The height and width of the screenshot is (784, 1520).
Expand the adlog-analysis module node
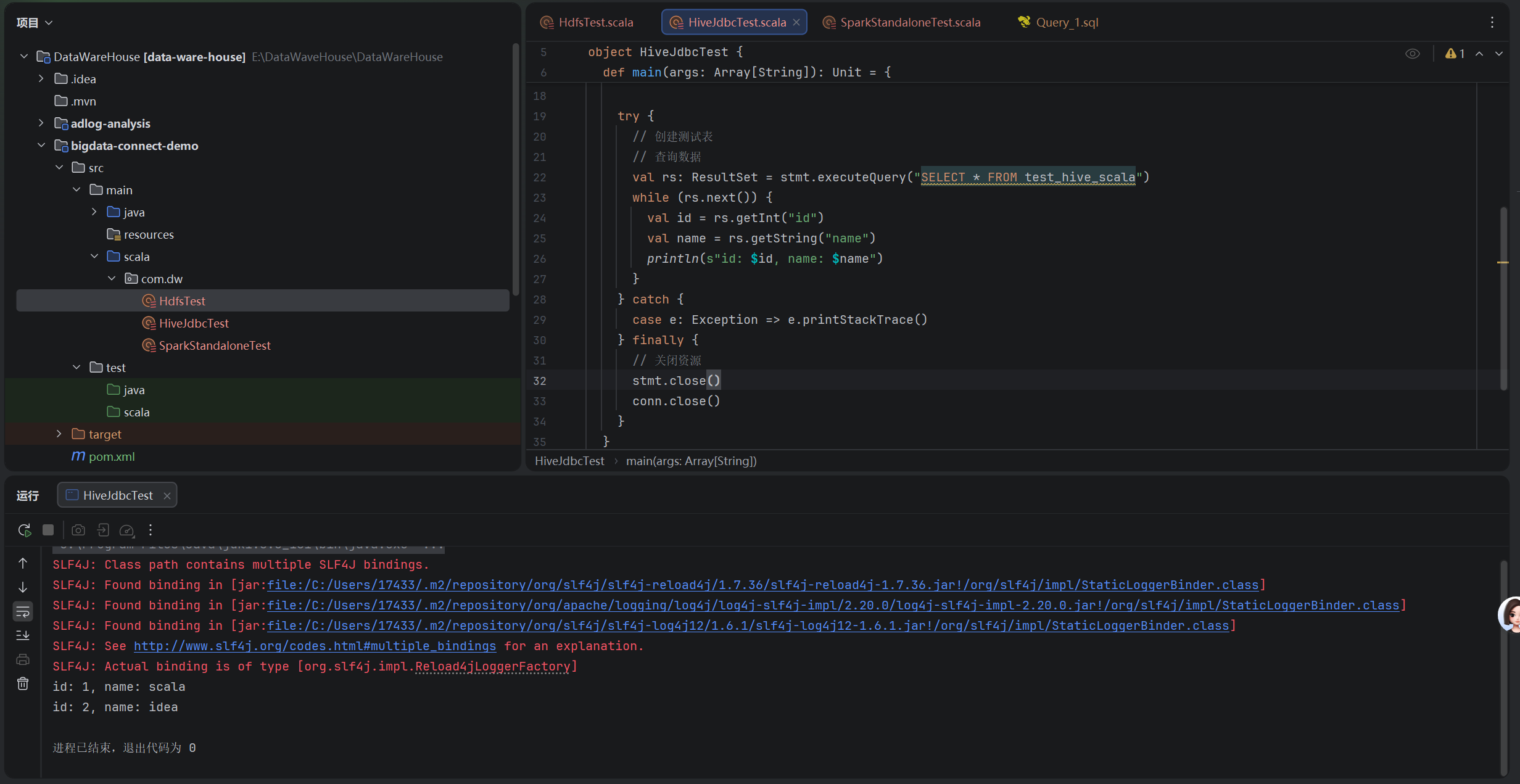point(41,123)
